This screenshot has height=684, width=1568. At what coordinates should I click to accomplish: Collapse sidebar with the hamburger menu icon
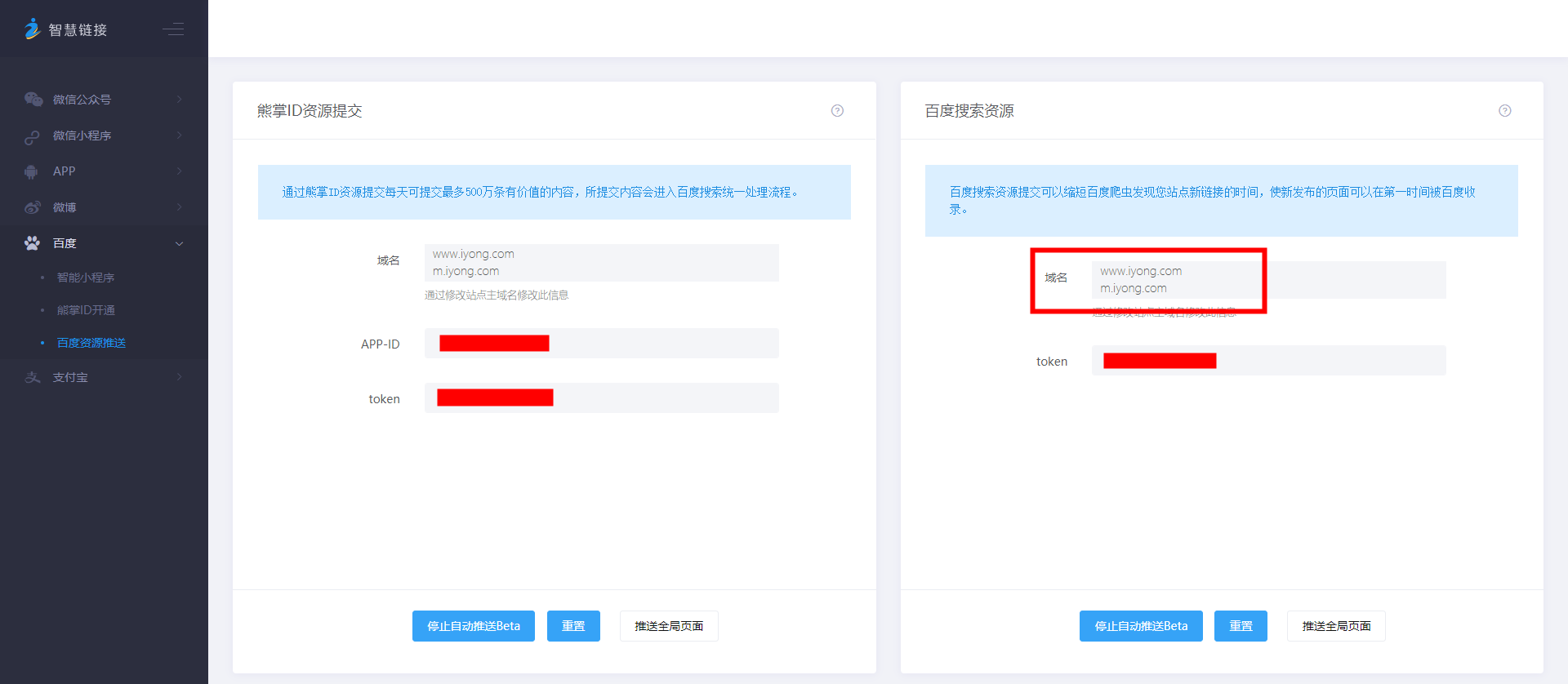[173, 29]
